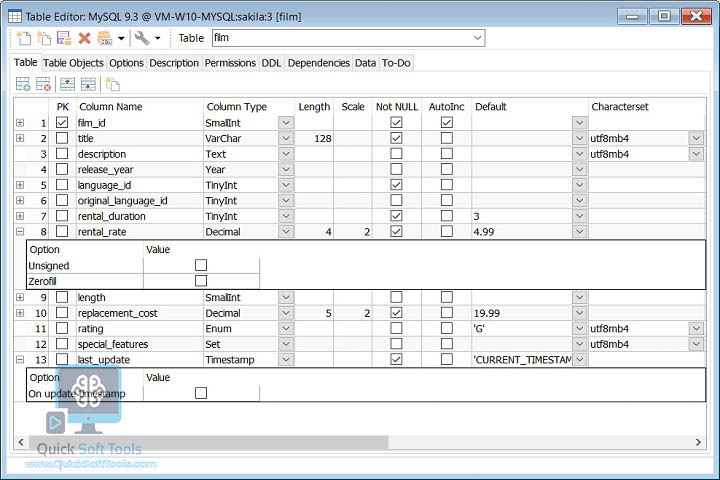Screen dimensions: 720x480
Task: Click the red X delete table icon
Action: coord(84,38)
